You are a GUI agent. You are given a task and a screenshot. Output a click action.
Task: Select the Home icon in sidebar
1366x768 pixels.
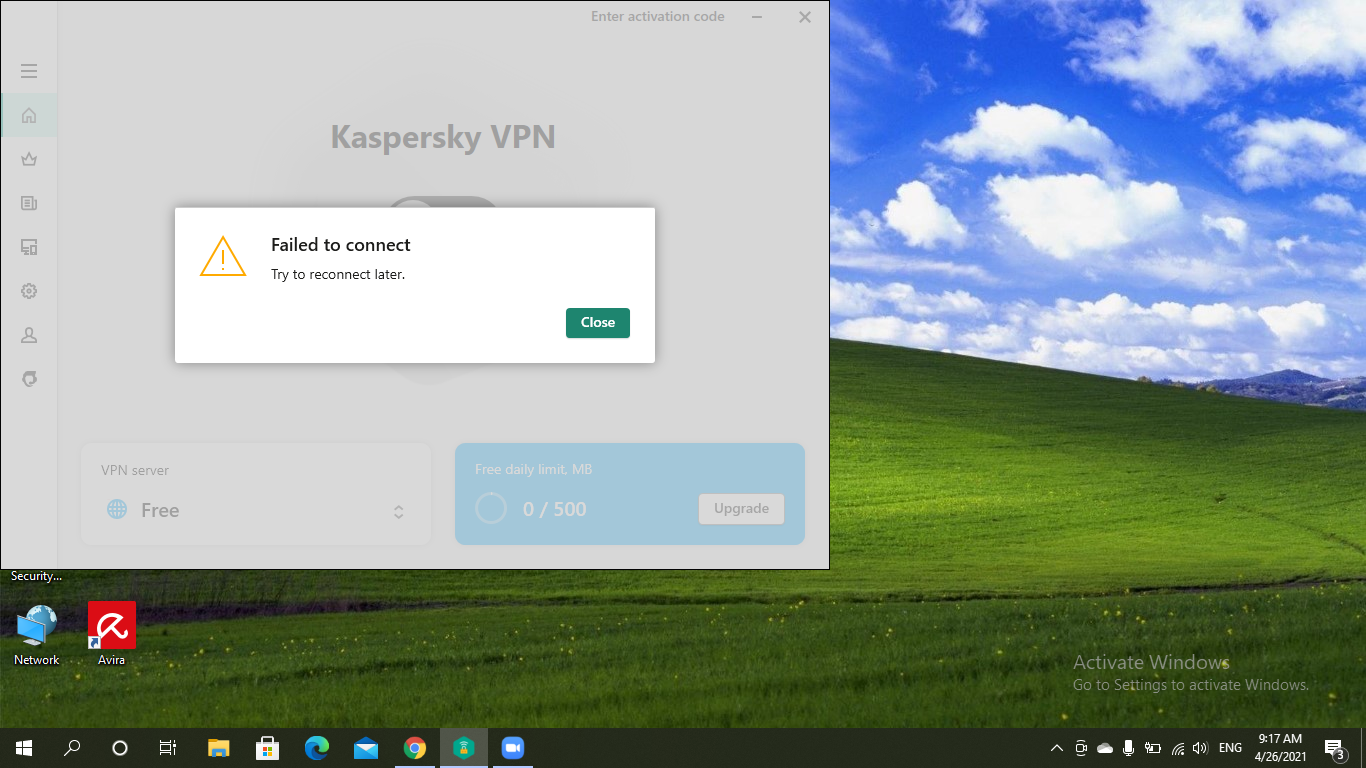29,115
